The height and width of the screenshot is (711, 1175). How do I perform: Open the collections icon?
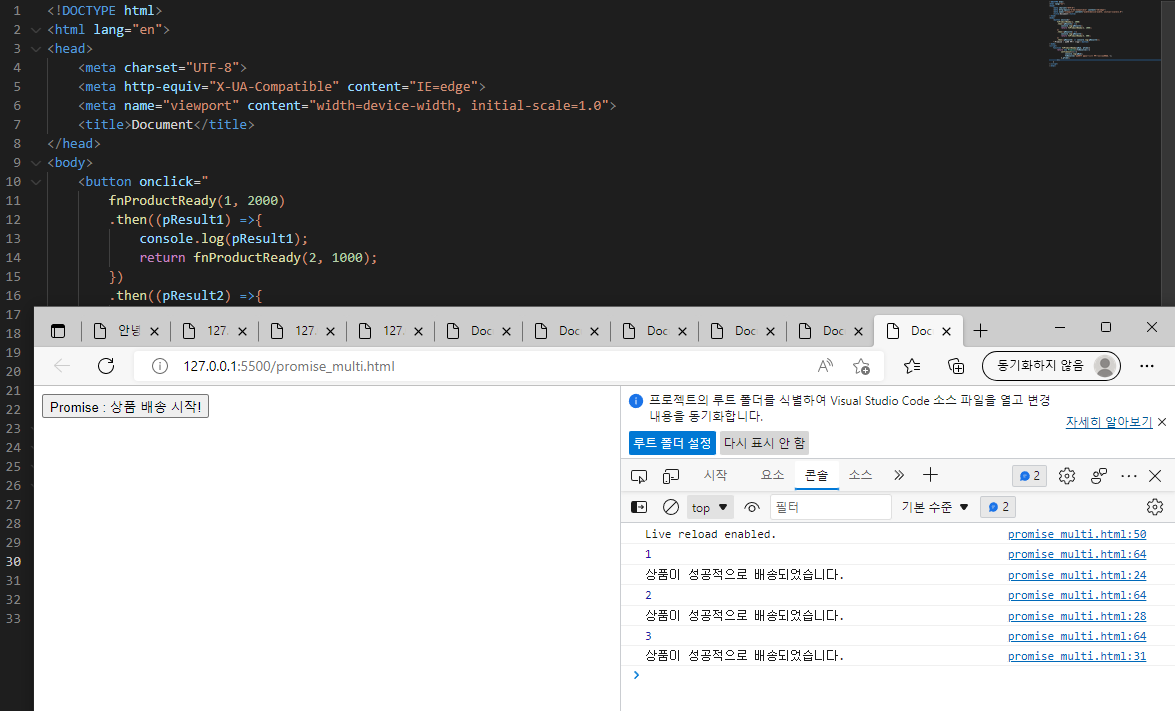[x=955, y=366]
